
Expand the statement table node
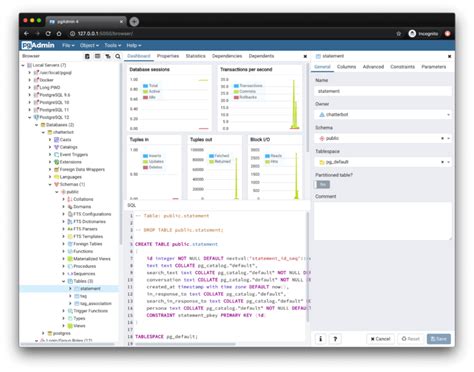pyautogui.click(x=70, y=289)
